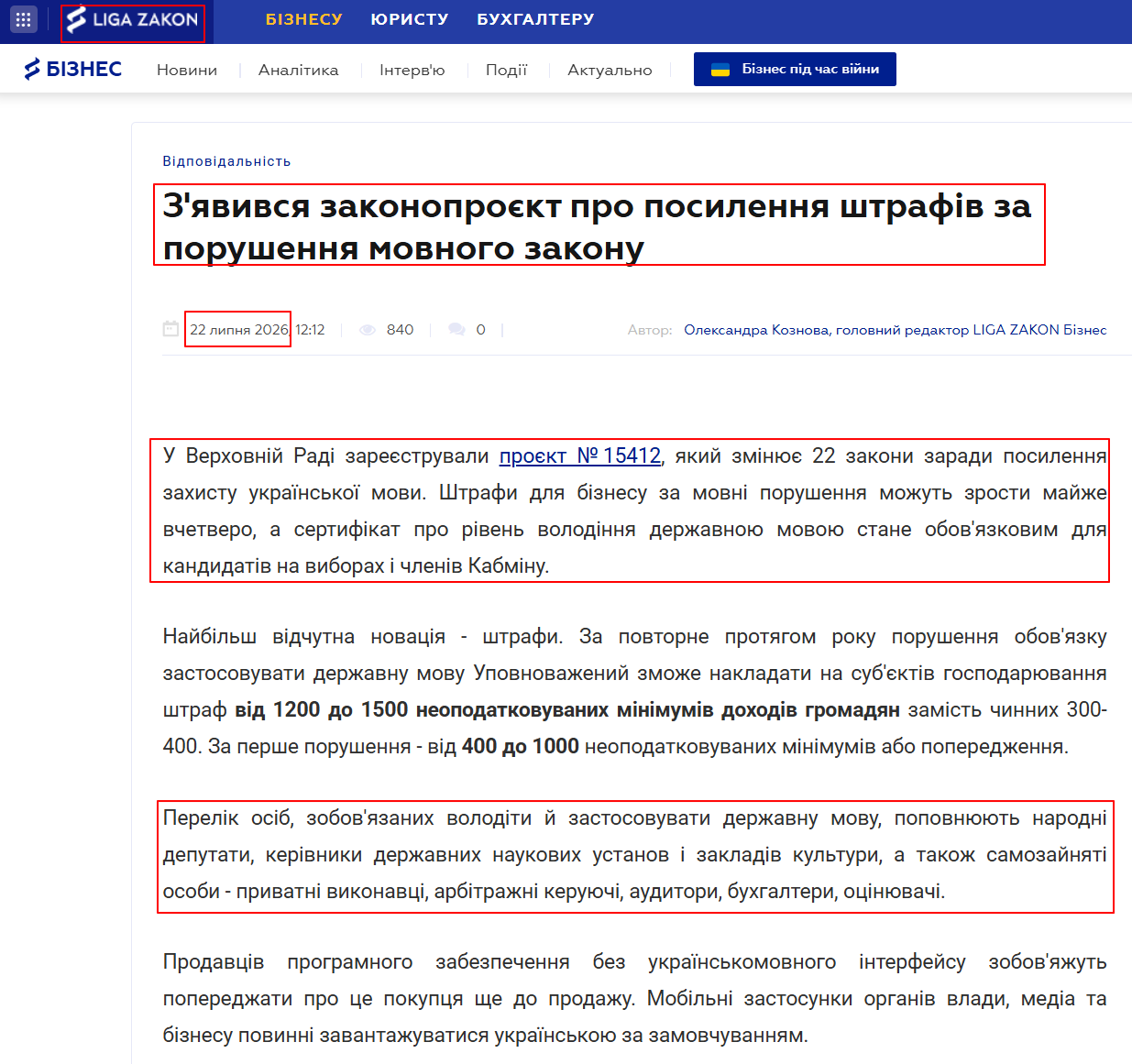The image size is (1132, 1064).
Task: Open the Інтерв'ю menu item
Action: (412, 70)
